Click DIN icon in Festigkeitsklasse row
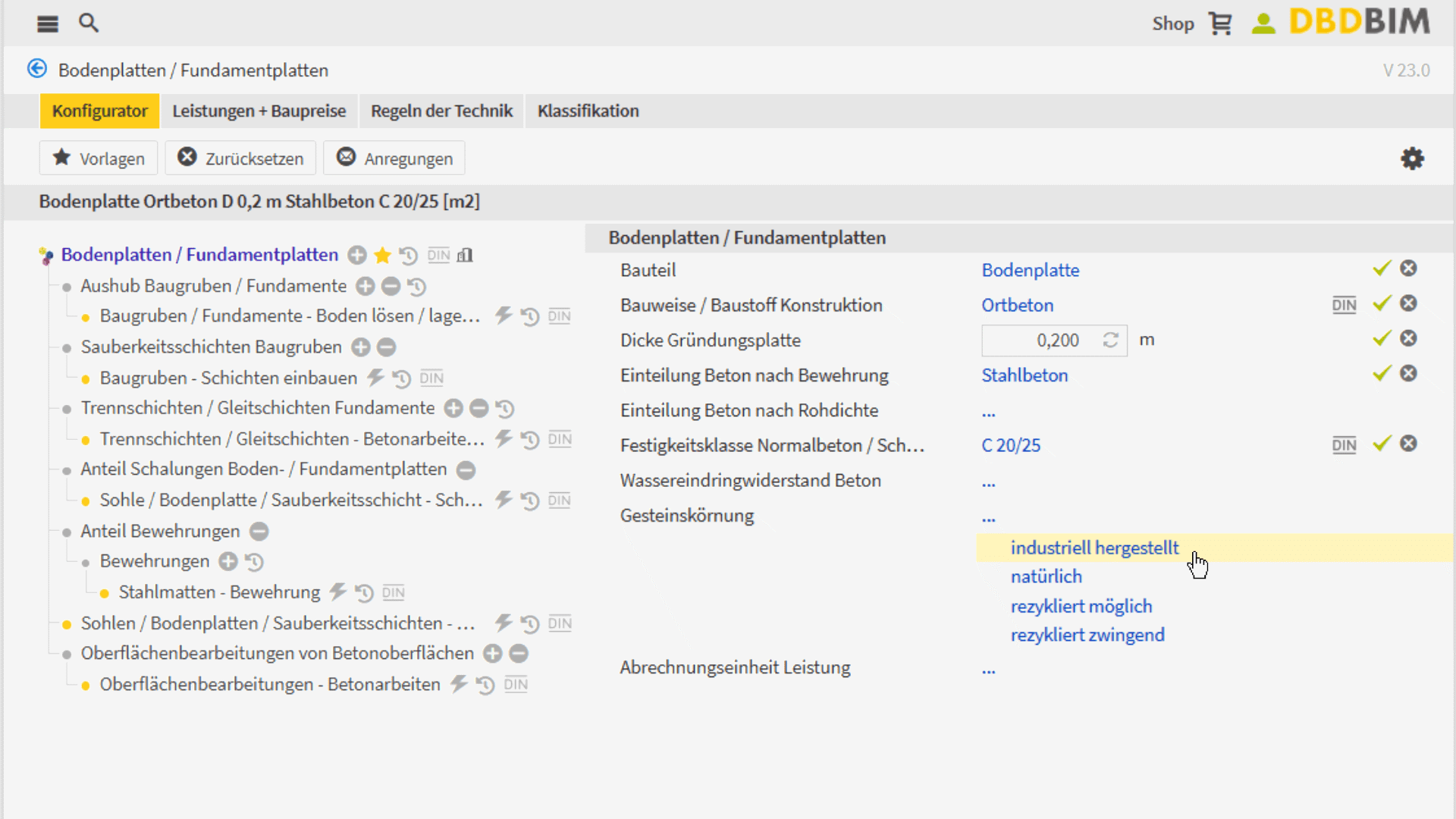 1344,445
